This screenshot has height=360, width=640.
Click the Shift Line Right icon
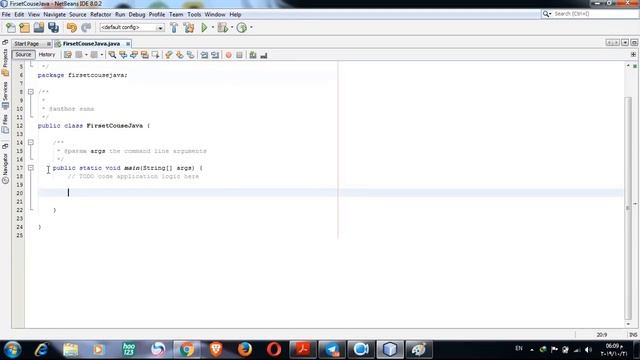[215, 55]
